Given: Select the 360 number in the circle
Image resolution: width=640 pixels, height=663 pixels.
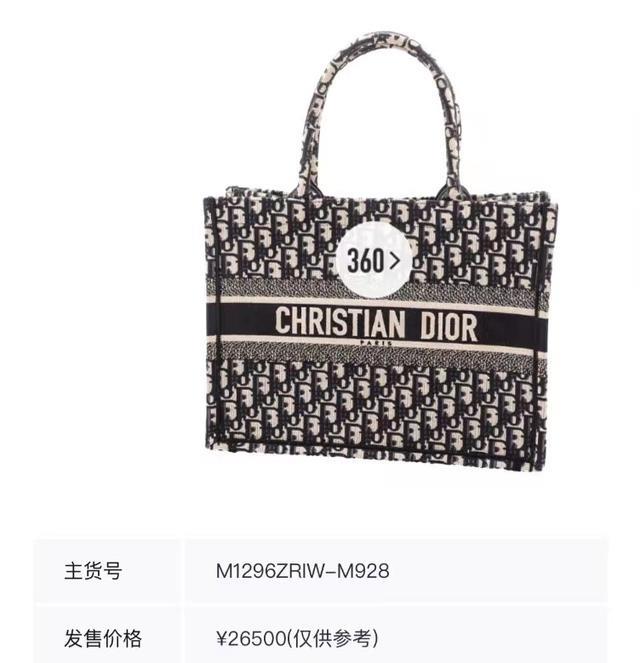Looking at the screenshot, I should pyautogui.click(x=366, y=260).
